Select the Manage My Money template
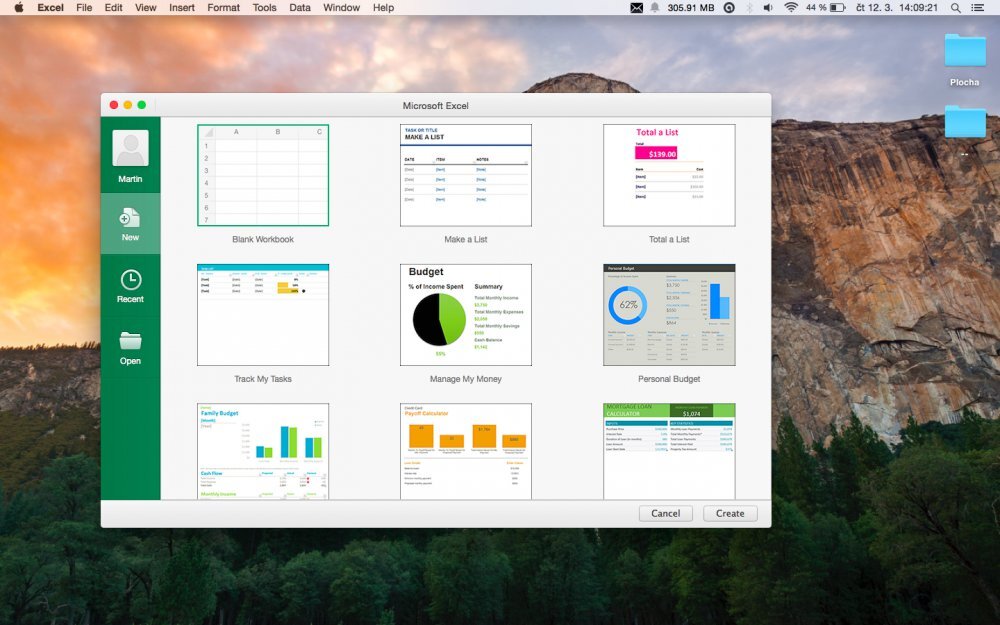 coord(466,313)
